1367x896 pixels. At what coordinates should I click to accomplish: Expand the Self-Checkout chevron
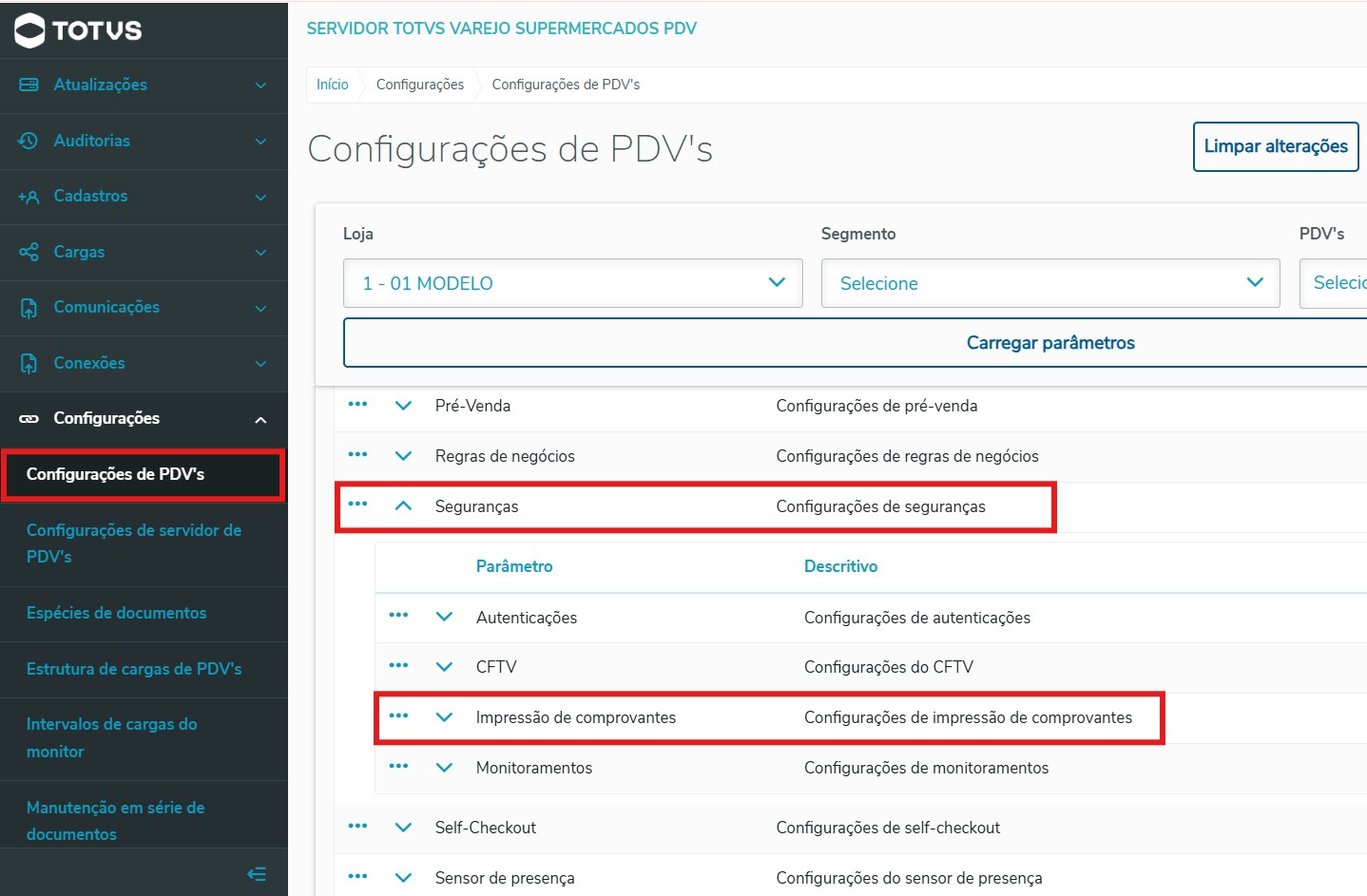pyautogui.click(x=403, y=828)
